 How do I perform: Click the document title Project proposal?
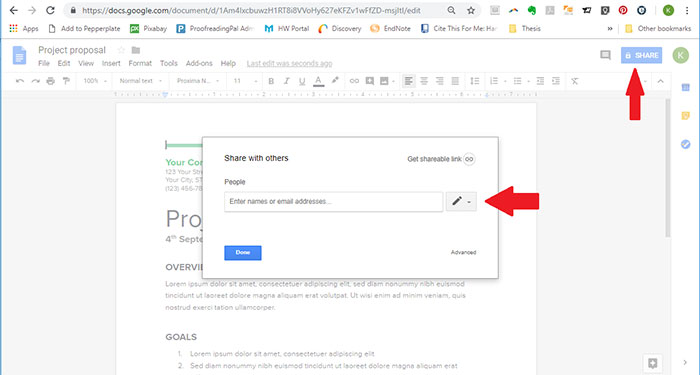tap(72, 50)
